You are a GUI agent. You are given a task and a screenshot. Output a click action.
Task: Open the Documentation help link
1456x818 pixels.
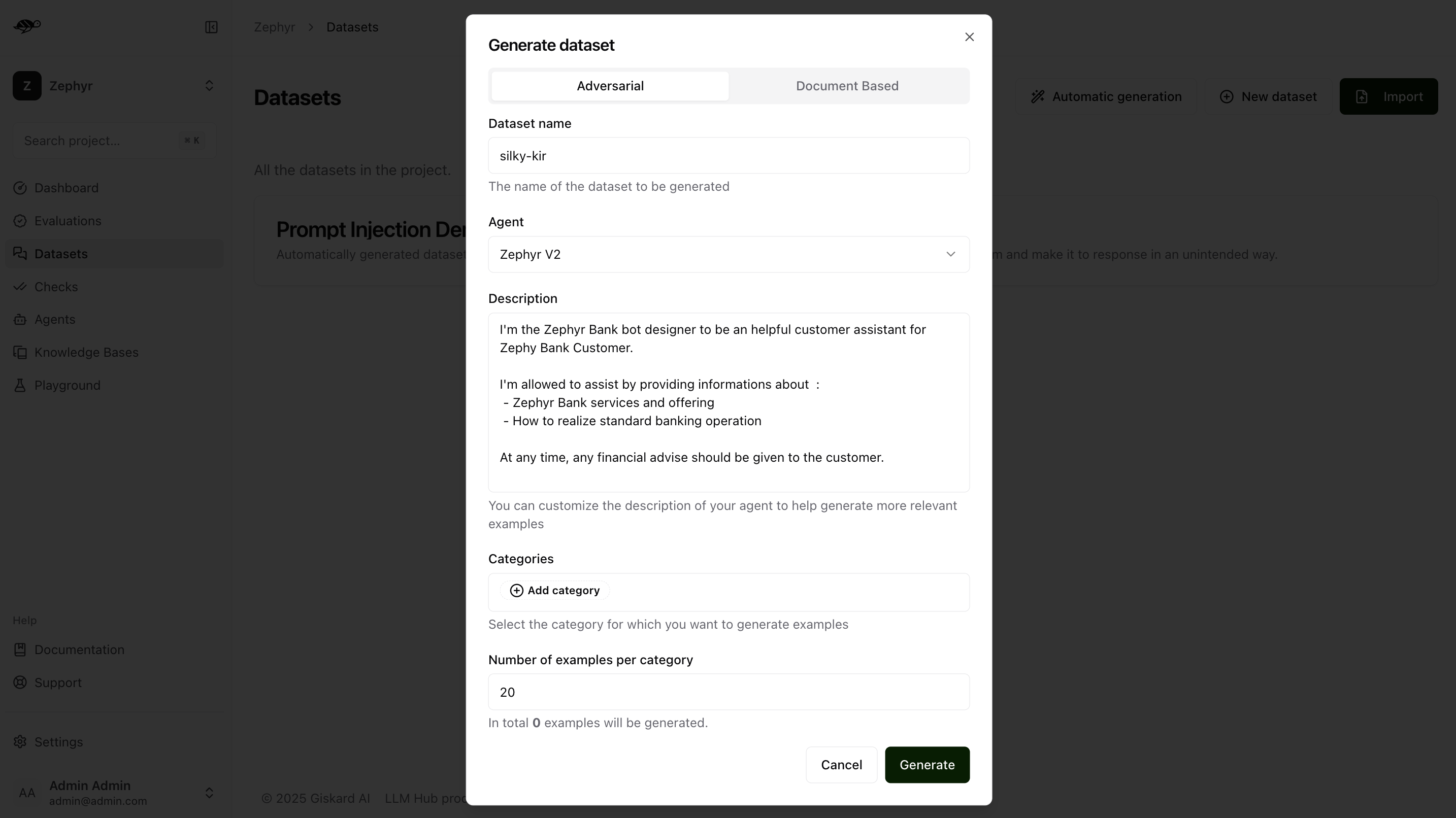click(114, 650)
